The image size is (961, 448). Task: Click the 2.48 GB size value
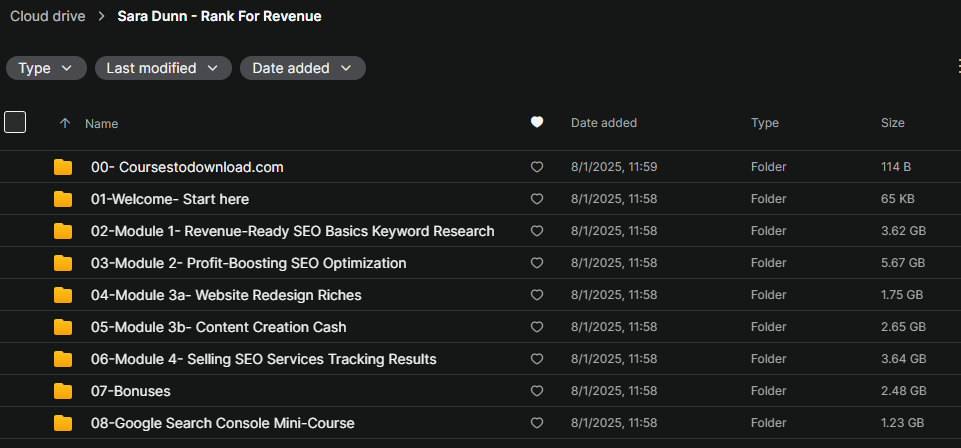[903, 391]
